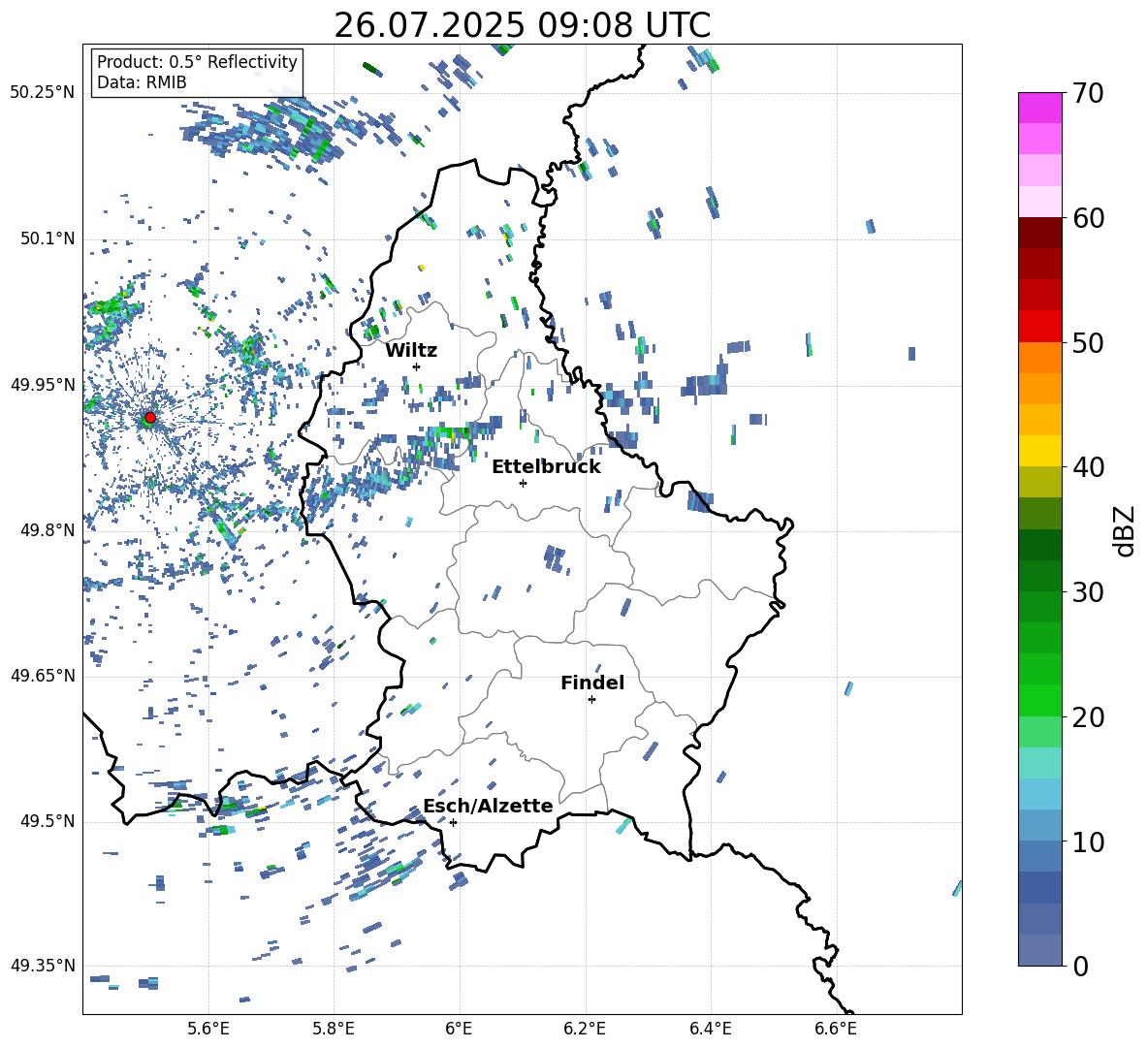This screenshot has height=1048, width=1148.
Task: Click the 6.2°E longitude label
Action: (585, 1030)
